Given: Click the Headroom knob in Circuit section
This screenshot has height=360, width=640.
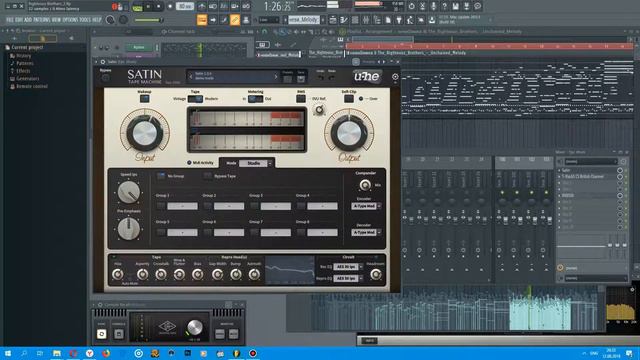Looking at the screenshot, I should point(376,275).
